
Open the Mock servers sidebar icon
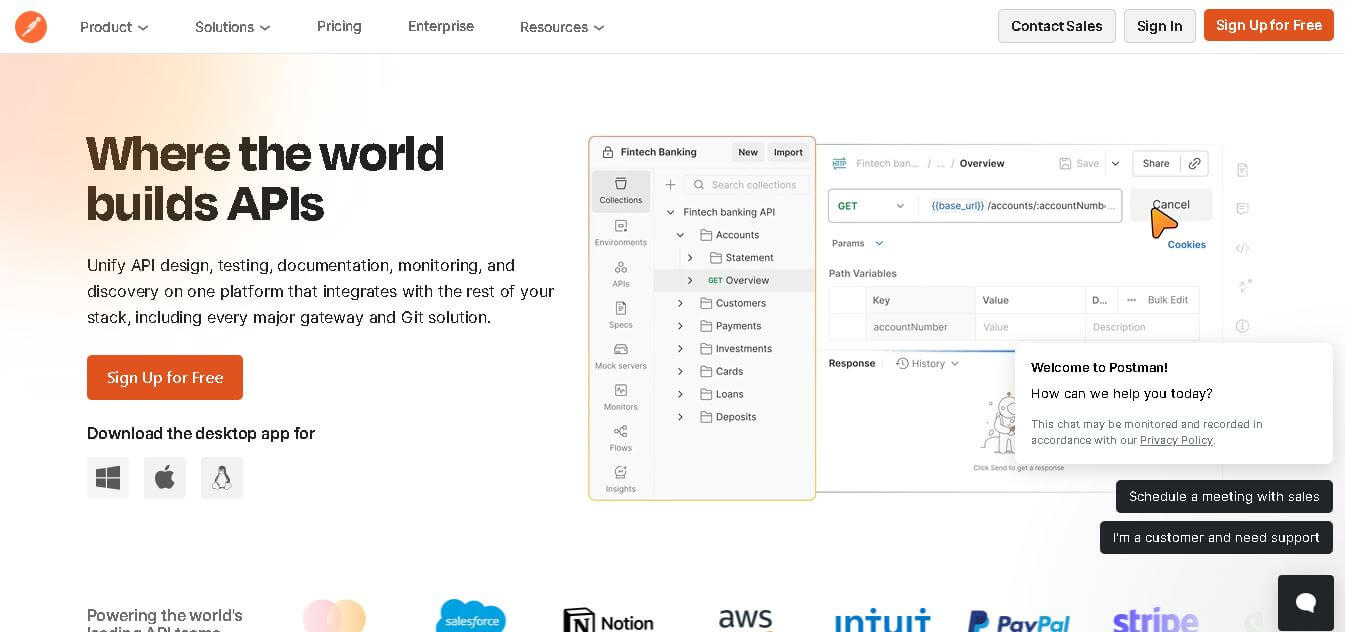[x=621, y=356]
